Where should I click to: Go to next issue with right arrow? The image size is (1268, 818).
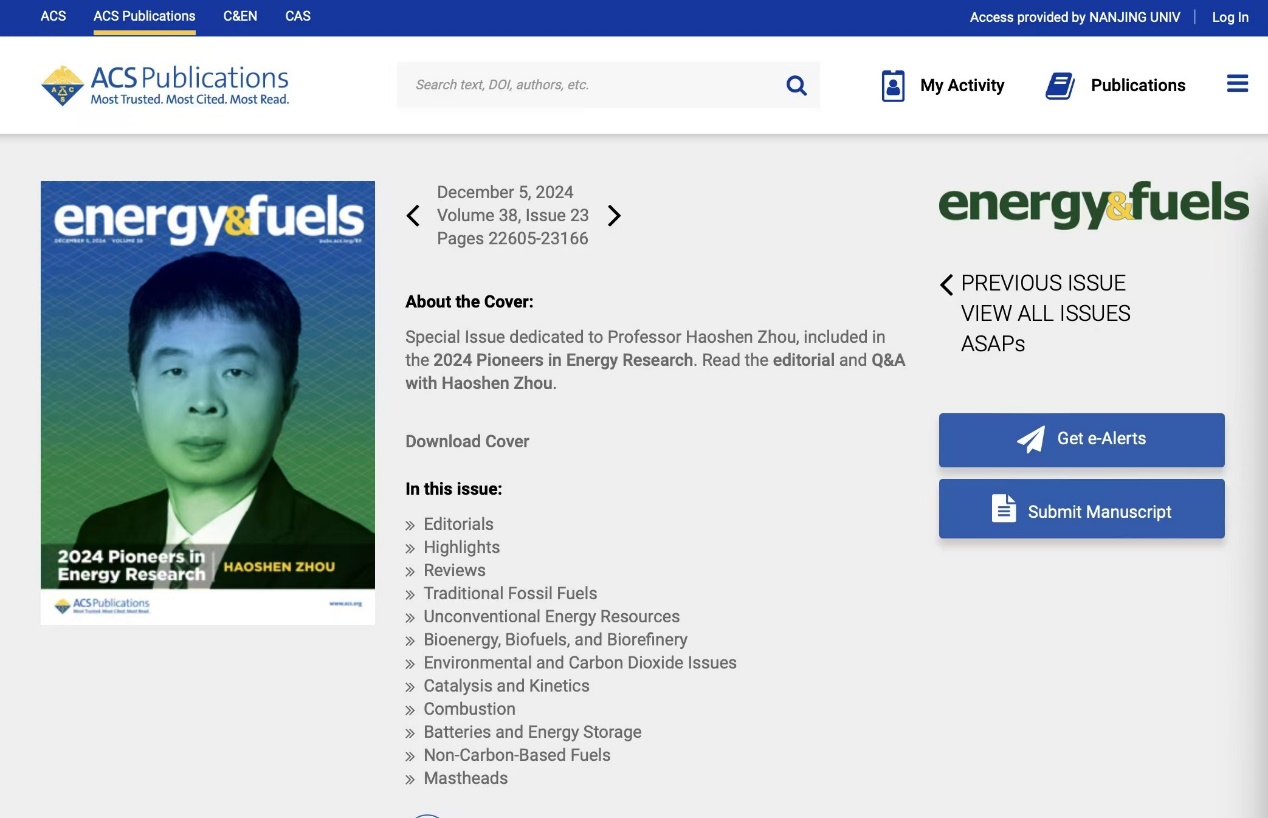614,216
